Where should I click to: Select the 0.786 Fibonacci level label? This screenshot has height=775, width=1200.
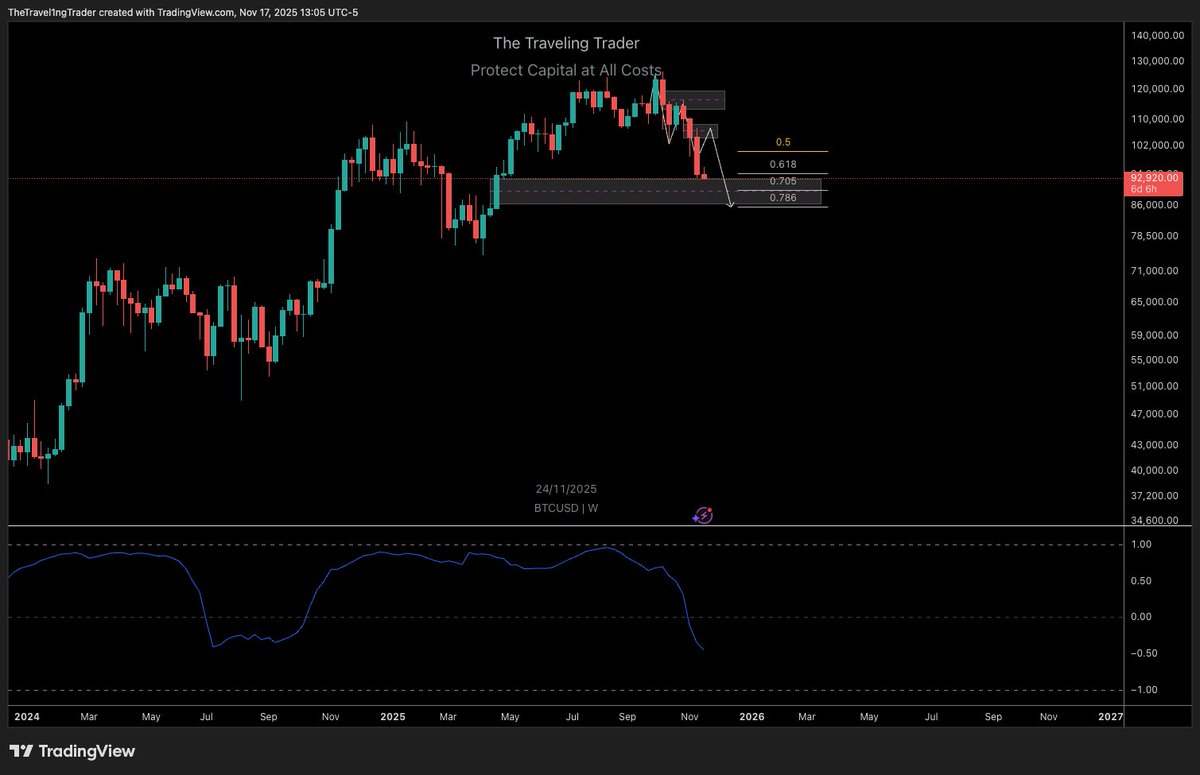(783, 197)
